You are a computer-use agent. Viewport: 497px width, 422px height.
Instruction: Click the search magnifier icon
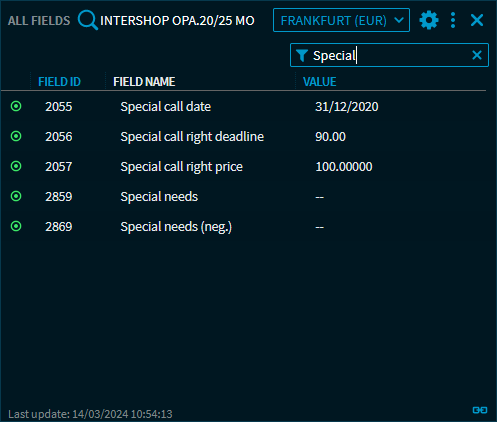[88, 20]
